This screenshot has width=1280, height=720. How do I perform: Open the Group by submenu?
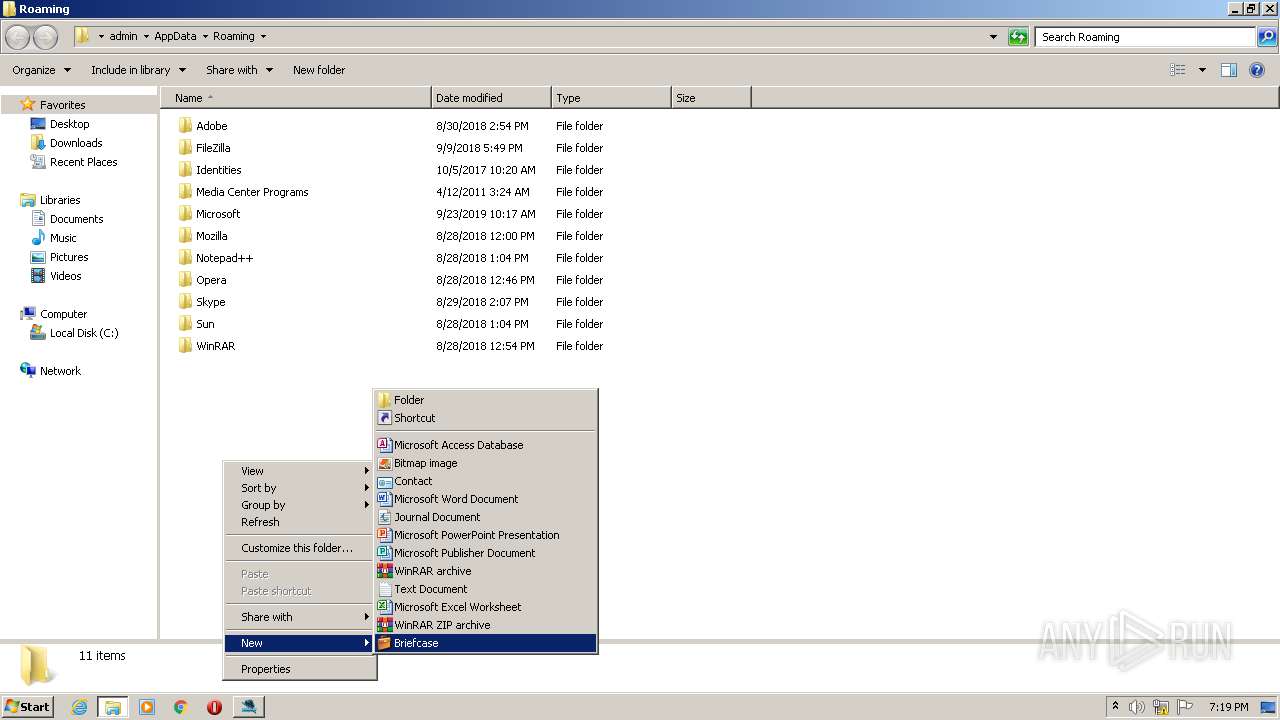point(299,505)
